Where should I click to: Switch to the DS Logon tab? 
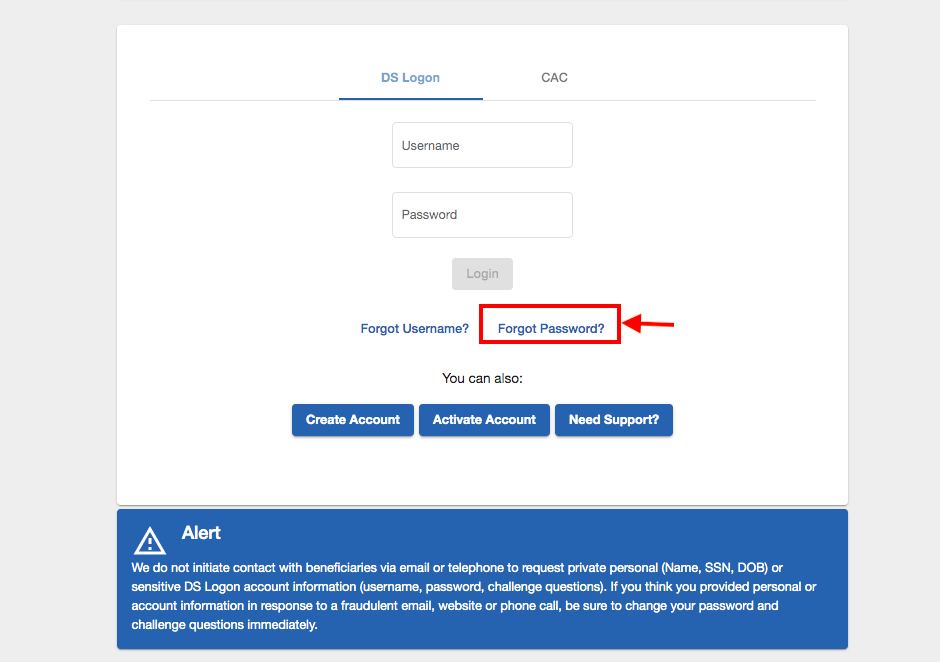[411, 78]
